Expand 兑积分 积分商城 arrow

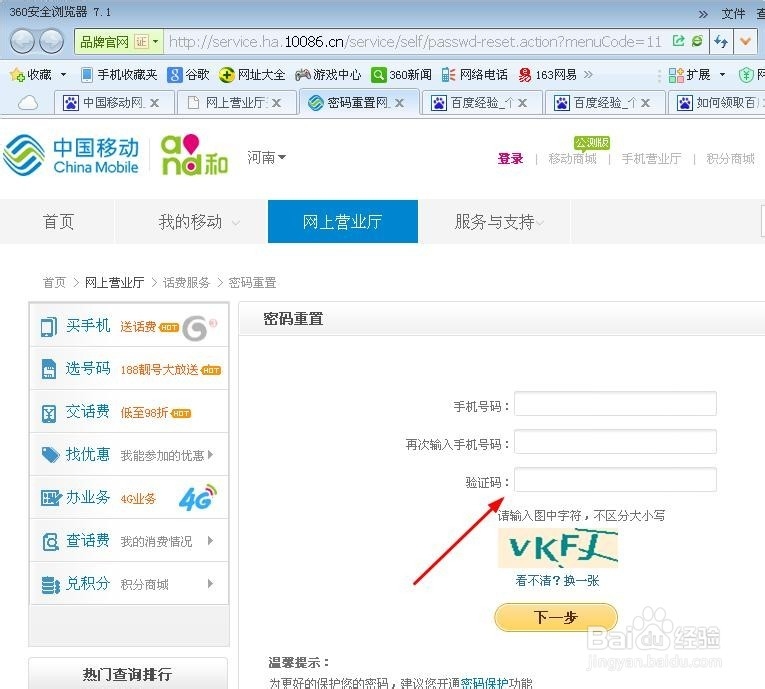point(210,584)
